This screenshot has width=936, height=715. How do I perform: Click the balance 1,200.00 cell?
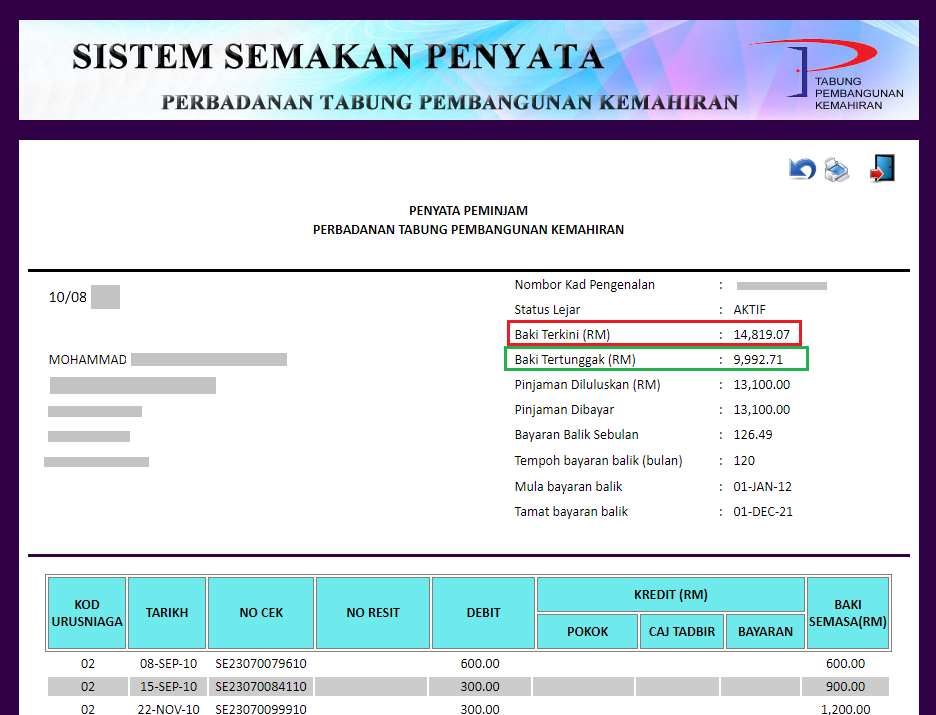click(x=845, y=709)
